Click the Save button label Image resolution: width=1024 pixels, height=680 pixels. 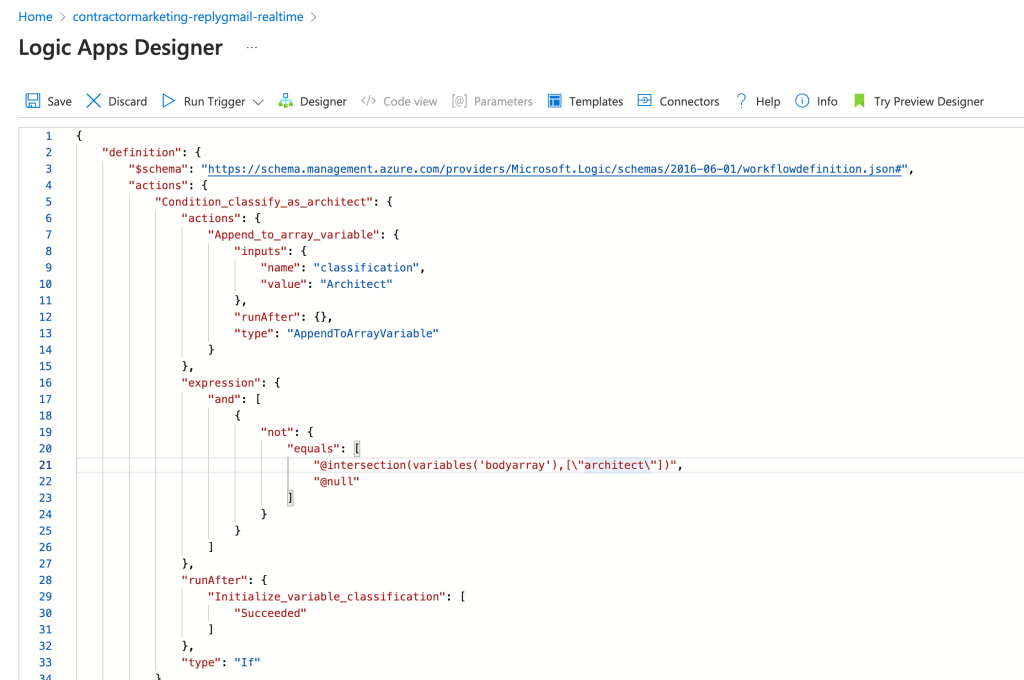(x=59, y=101)
